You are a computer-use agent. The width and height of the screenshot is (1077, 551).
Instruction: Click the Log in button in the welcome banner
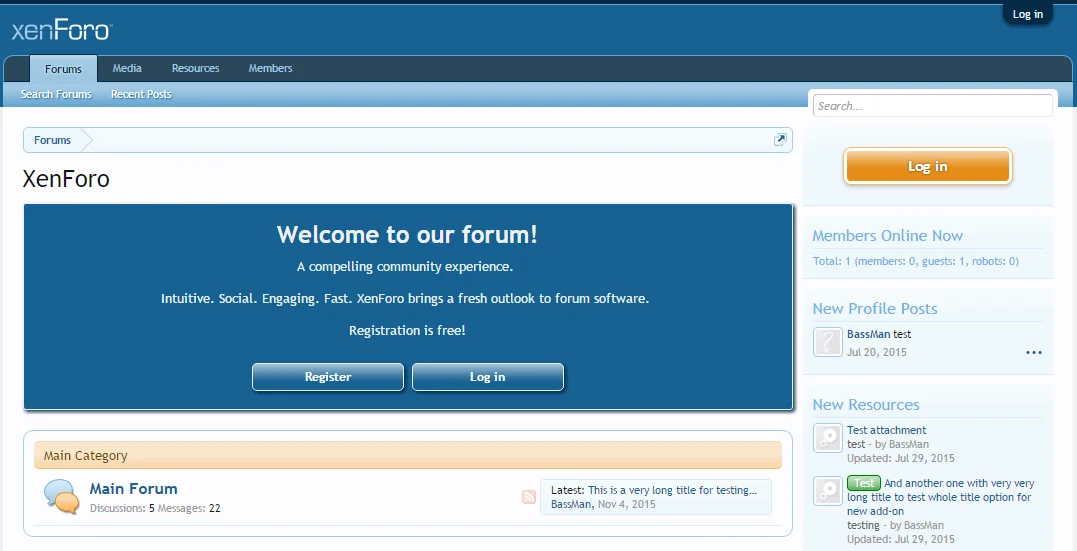(488, 376)
